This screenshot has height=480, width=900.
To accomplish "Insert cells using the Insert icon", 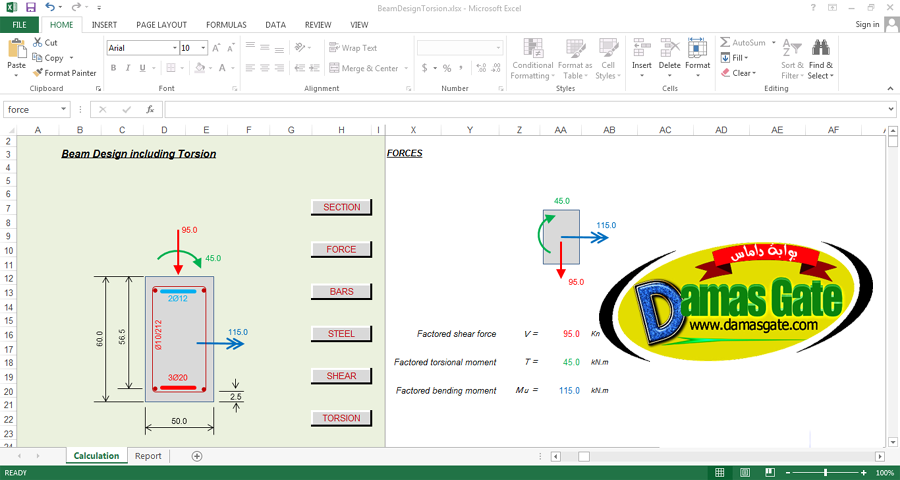I will (642, 47).
